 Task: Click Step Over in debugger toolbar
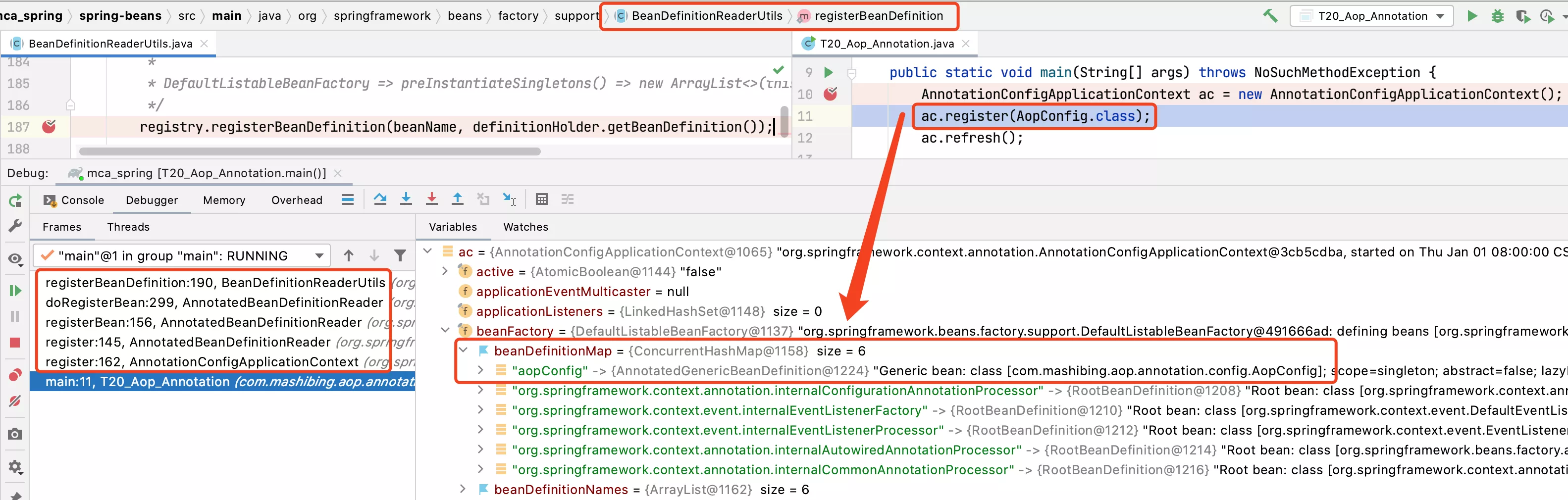tap(380, 199)
